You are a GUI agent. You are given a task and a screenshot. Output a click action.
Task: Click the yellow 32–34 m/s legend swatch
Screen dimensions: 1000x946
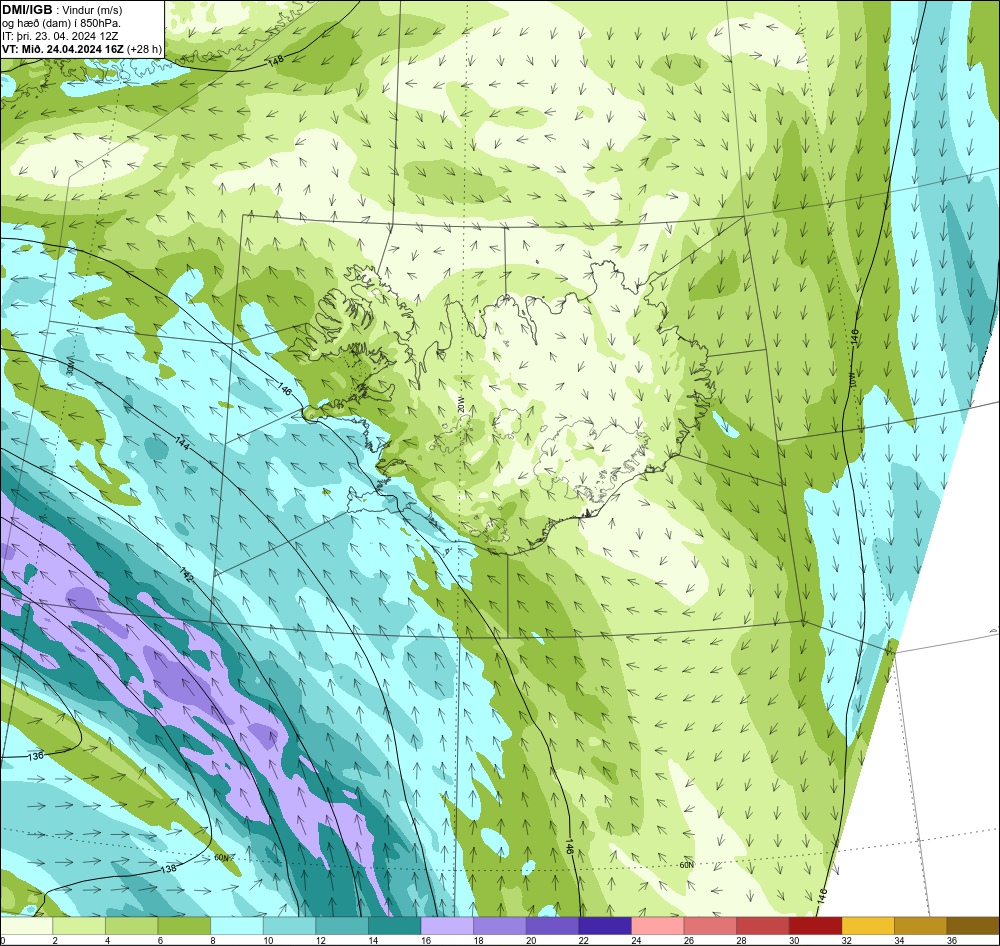coord(868,926)
